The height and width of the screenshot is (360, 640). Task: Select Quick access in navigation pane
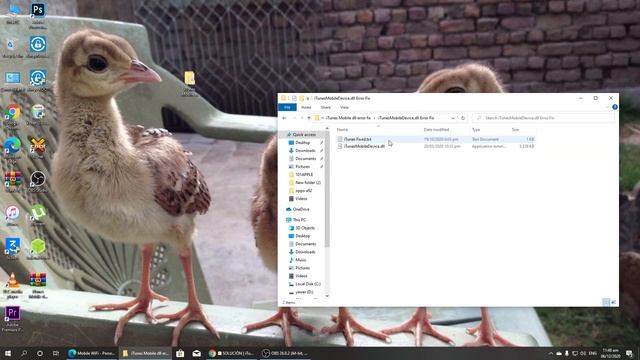pyautogui.click(x=304, y=135)
